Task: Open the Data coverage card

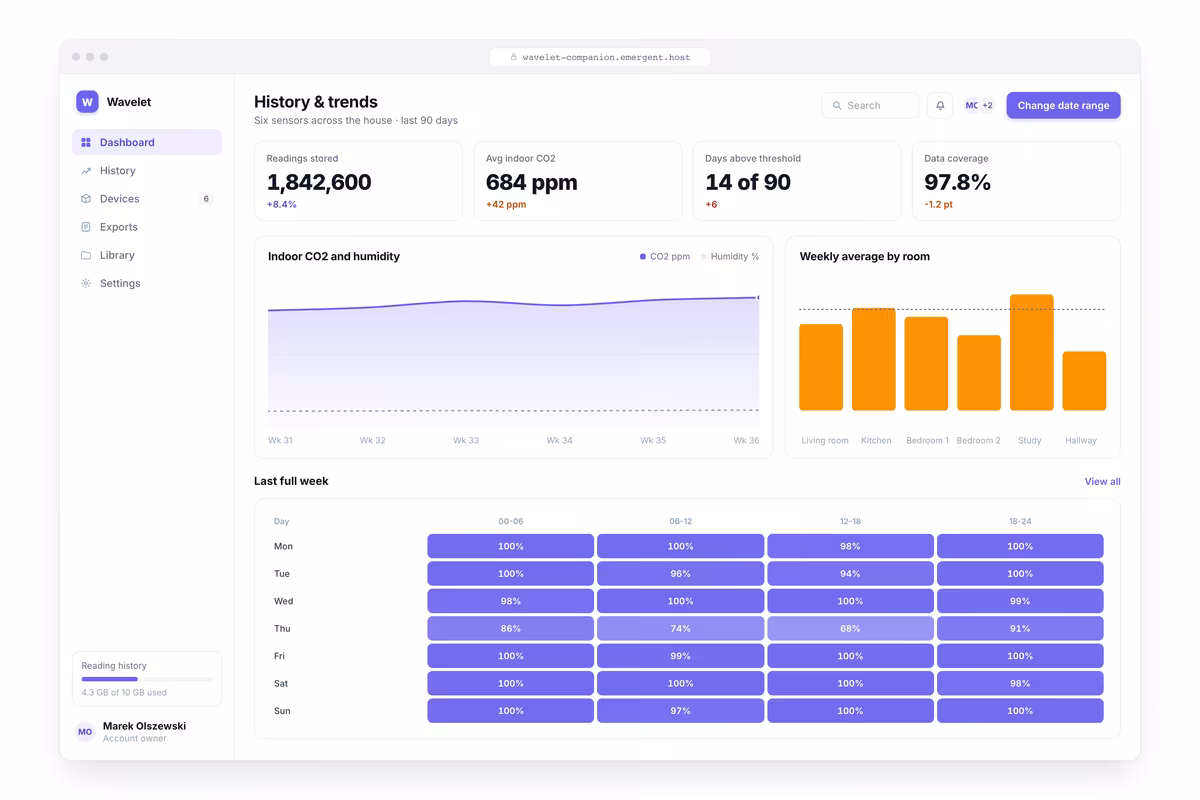Action: 1016,180
